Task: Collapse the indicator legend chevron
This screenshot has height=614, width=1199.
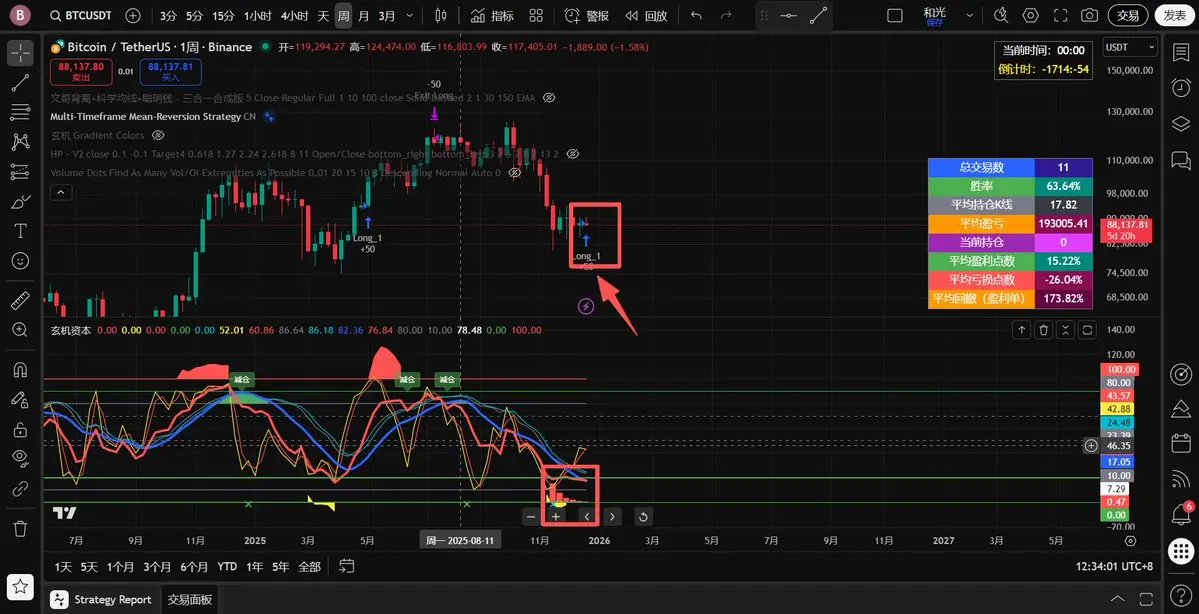Action: pyautogui.click(x=61, y=192)
